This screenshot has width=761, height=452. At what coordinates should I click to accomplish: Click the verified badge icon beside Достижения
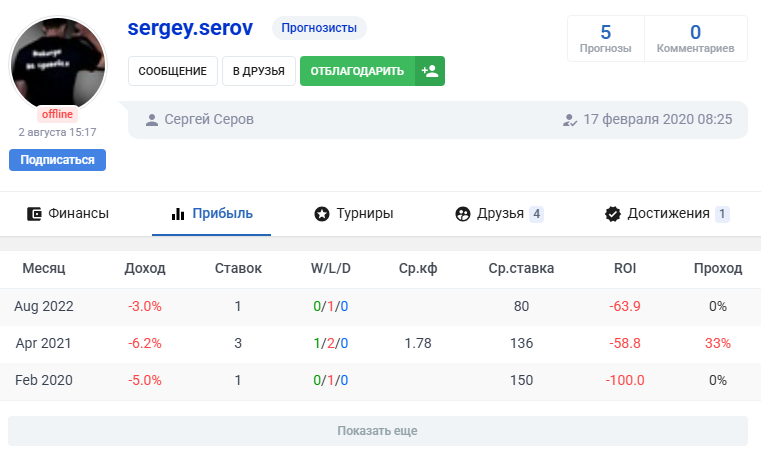[x=612, y=214]
